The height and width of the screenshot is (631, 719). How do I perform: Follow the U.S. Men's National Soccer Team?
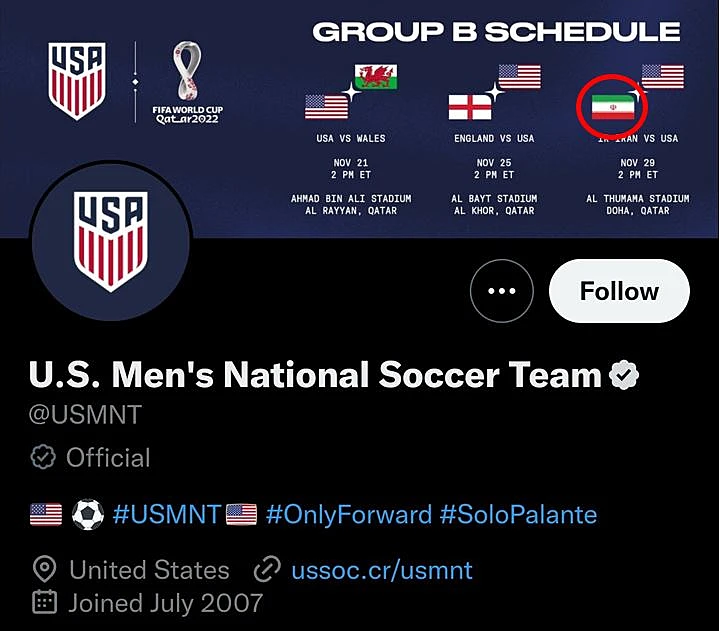619,291
